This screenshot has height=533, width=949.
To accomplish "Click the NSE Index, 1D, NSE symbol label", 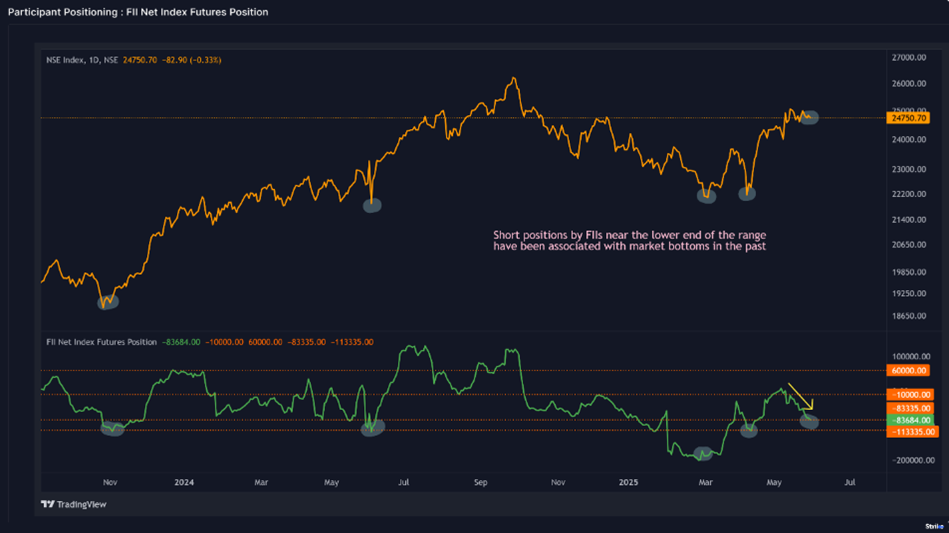I will pyautogui.click(x=82, y=60).
